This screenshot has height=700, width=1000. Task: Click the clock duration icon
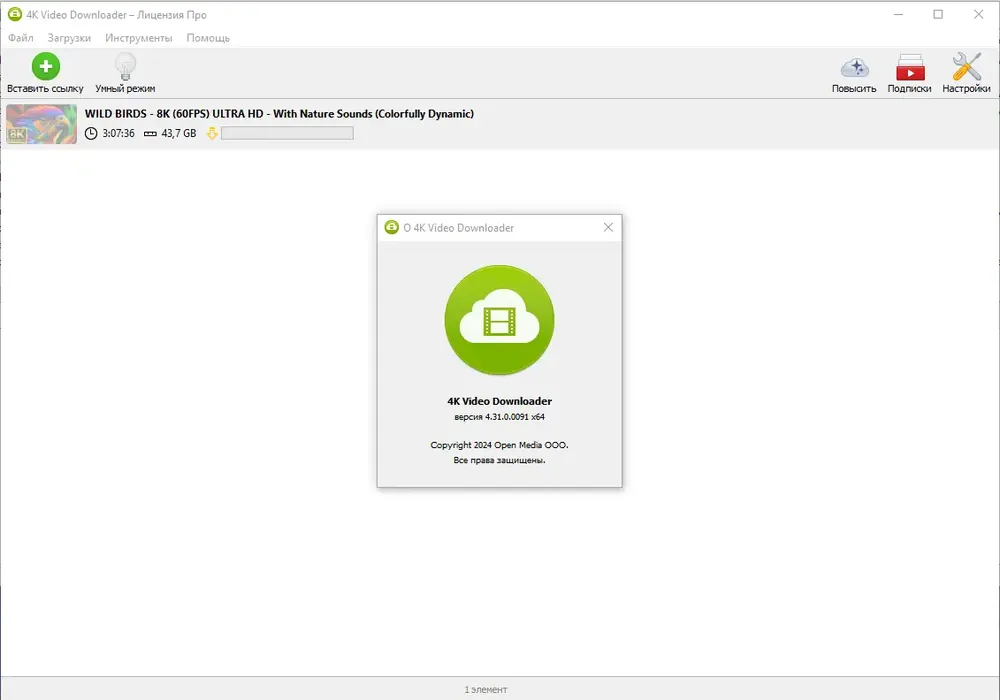pos(91,133)
